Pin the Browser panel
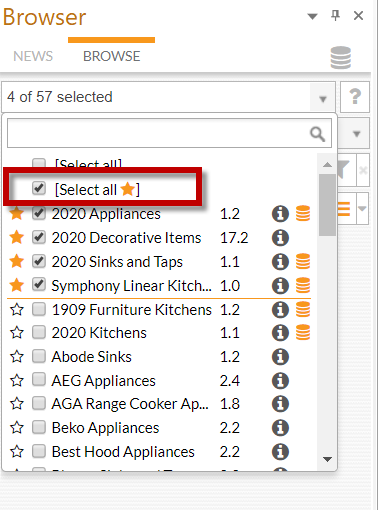Viewport: 378px width, 510px height. coord(336,15)
